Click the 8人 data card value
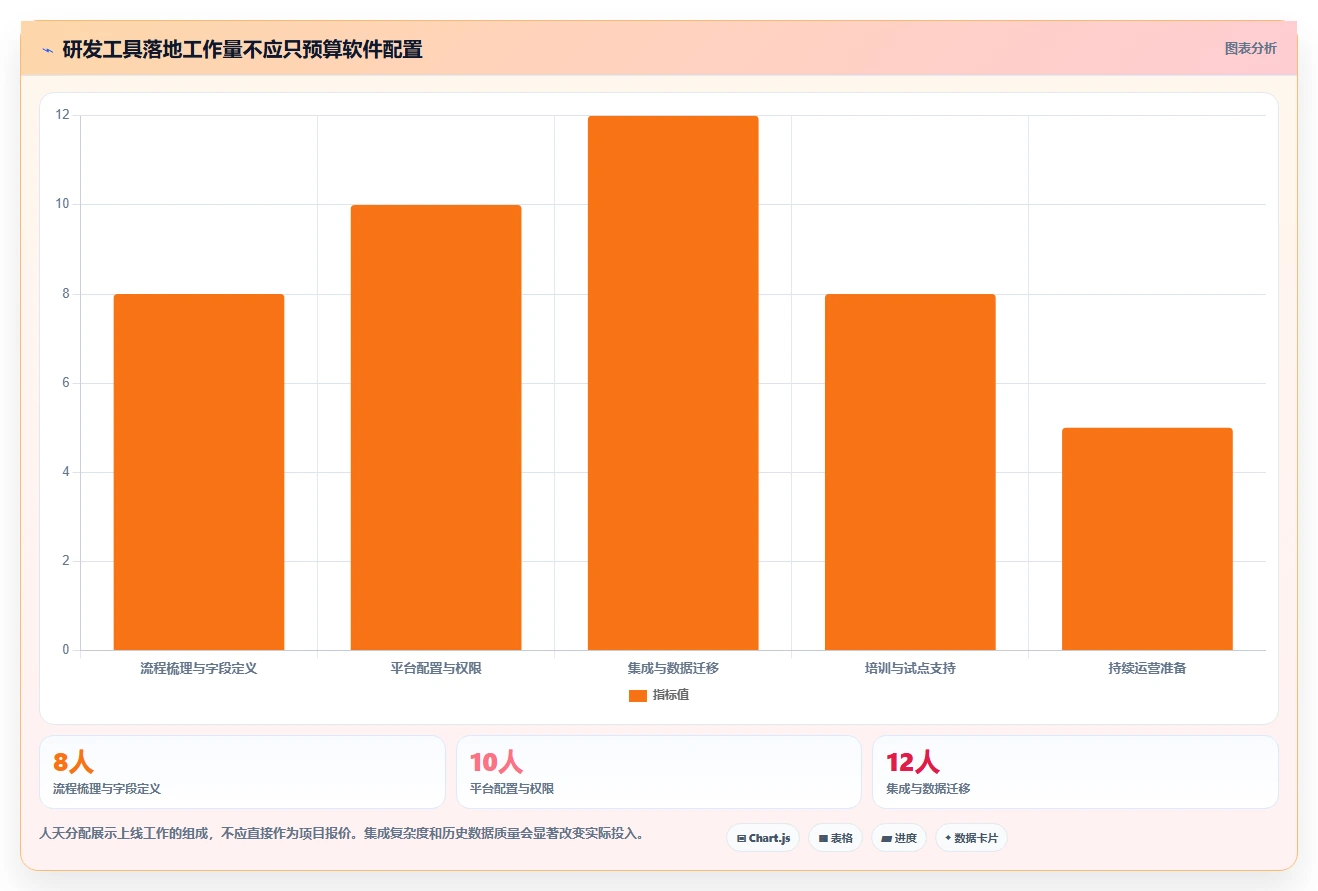Viewport: 1318px width, 891px height. click(73, 762)
